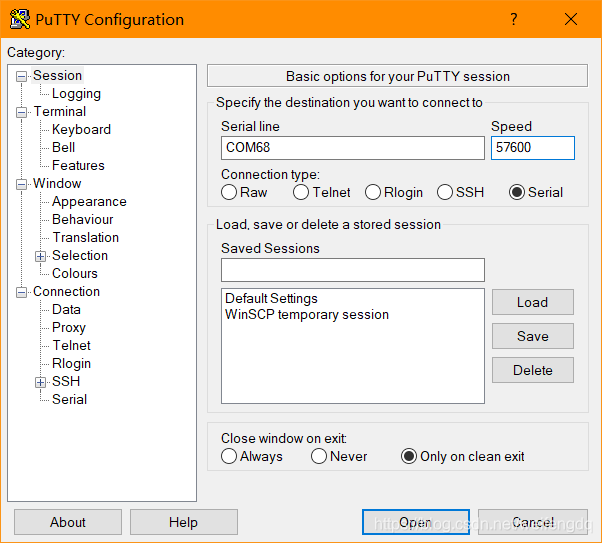The height and width of the screenshot is (543, 602).
Task: Focus the Saved Sessions name field
Action: [352, 270]
